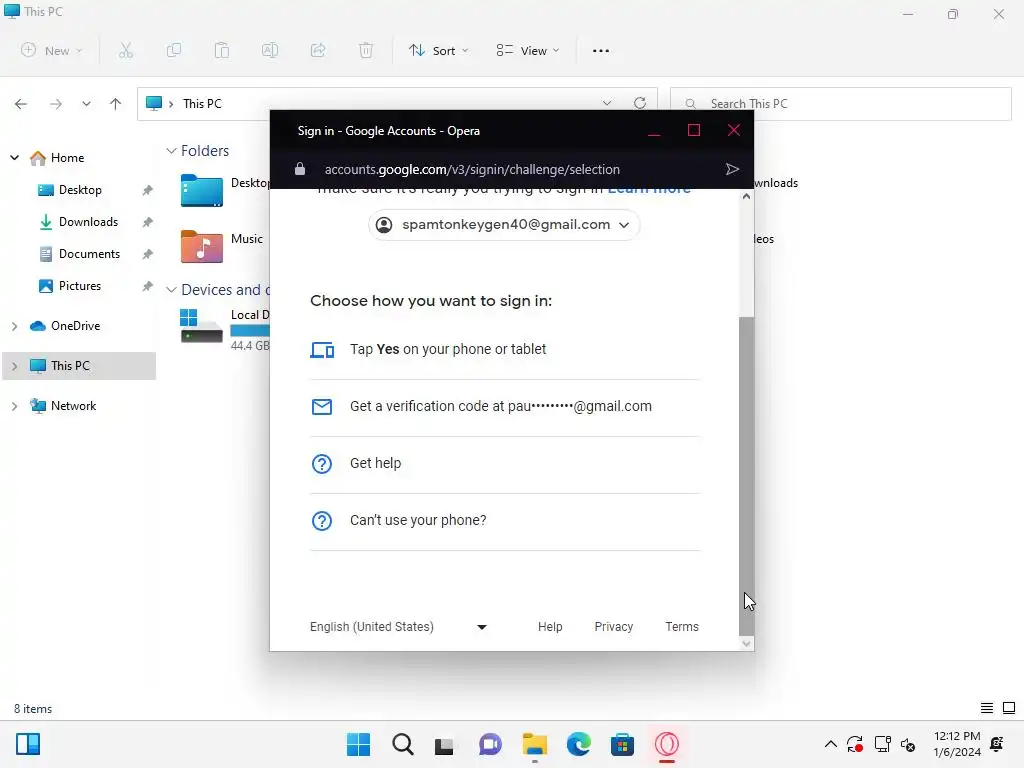The height and width of the screenshot is (768, 1024).
Task: Go up one level with the up arrow
Action: coord(116,104)
